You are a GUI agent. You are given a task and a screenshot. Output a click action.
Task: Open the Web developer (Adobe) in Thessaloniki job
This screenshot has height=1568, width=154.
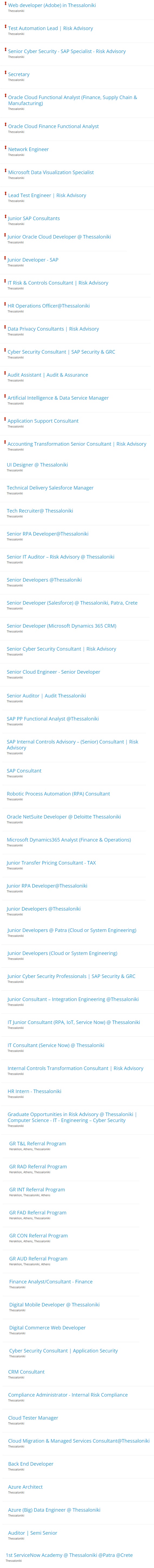point(52,5)
